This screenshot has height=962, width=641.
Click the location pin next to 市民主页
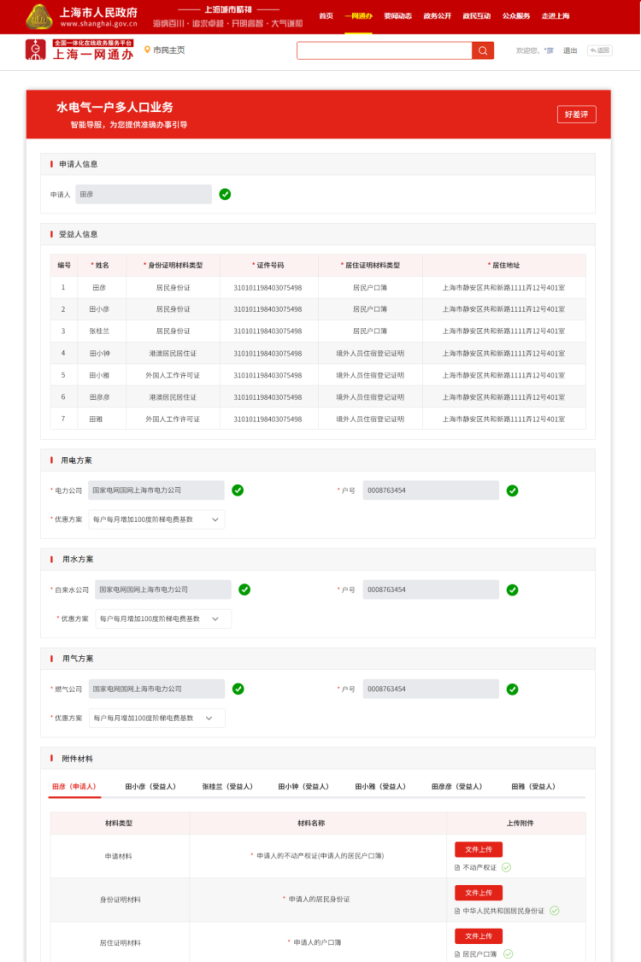click(147, 50)
